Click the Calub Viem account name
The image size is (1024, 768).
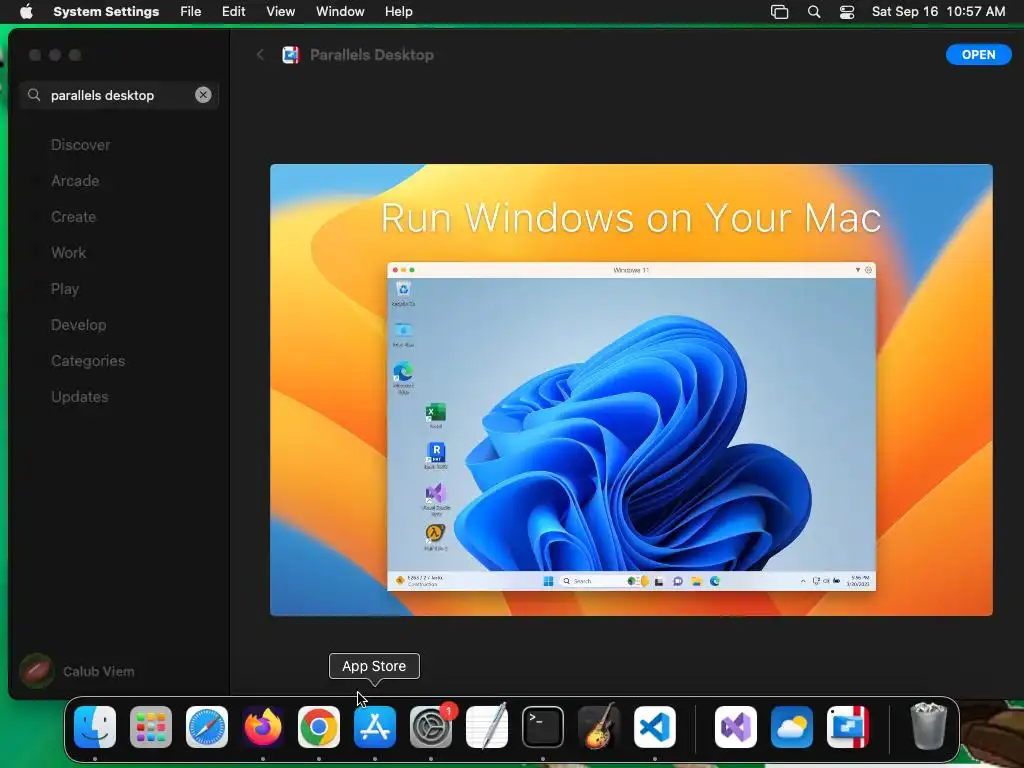tap(99, 671)
